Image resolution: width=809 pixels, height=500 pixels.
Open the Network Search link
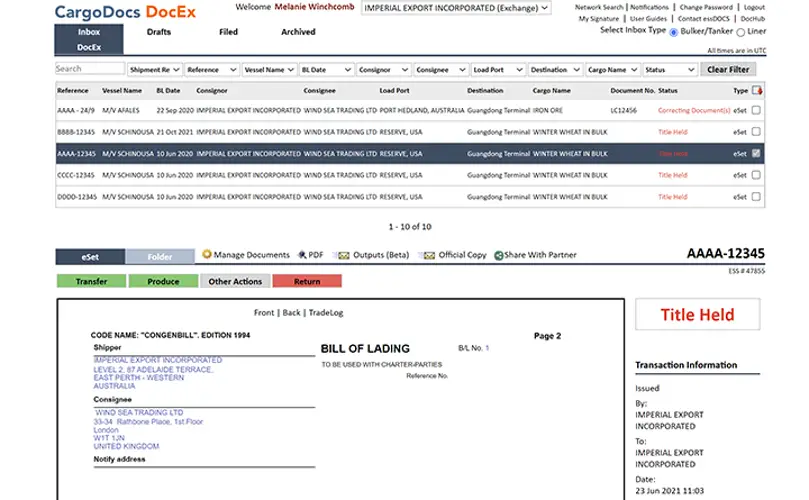599,7
